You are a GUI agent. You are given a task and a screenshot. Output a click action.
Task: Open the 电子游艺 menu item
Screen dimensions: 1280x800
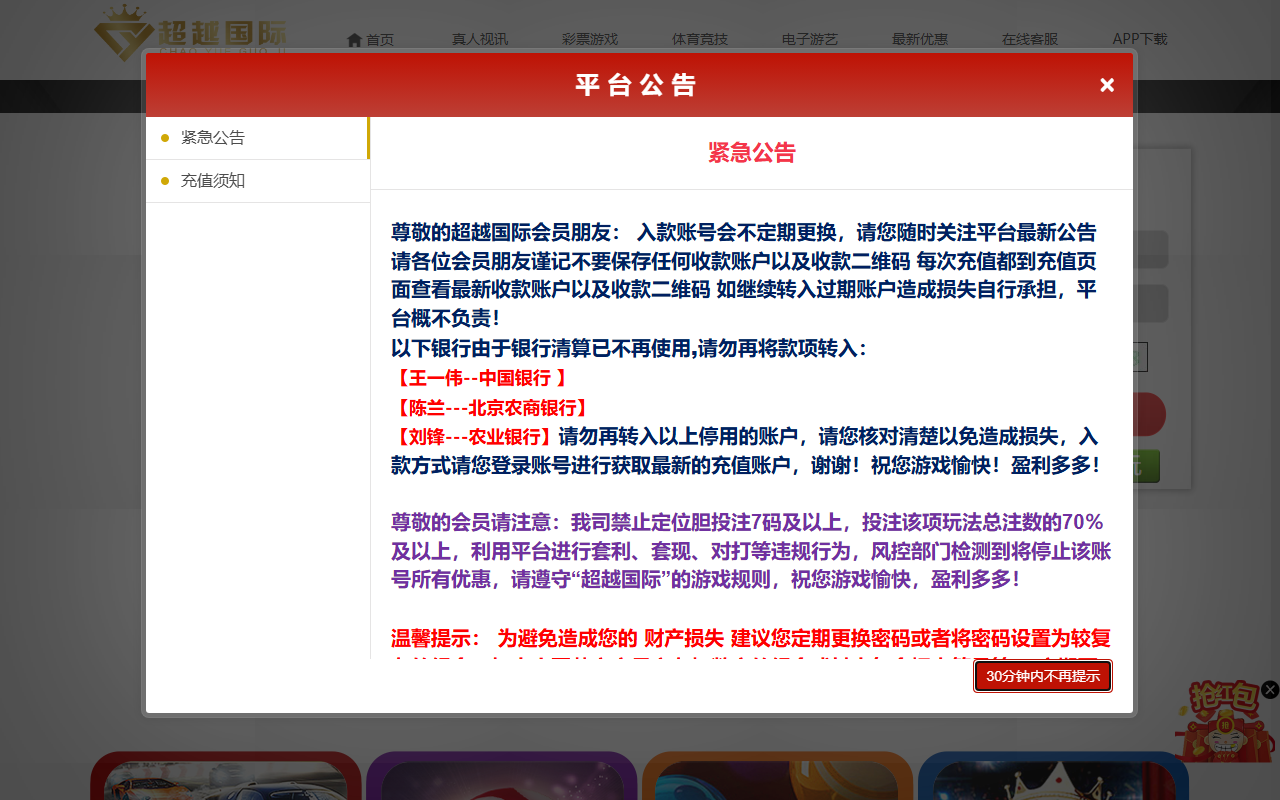[x=810, y=40]
